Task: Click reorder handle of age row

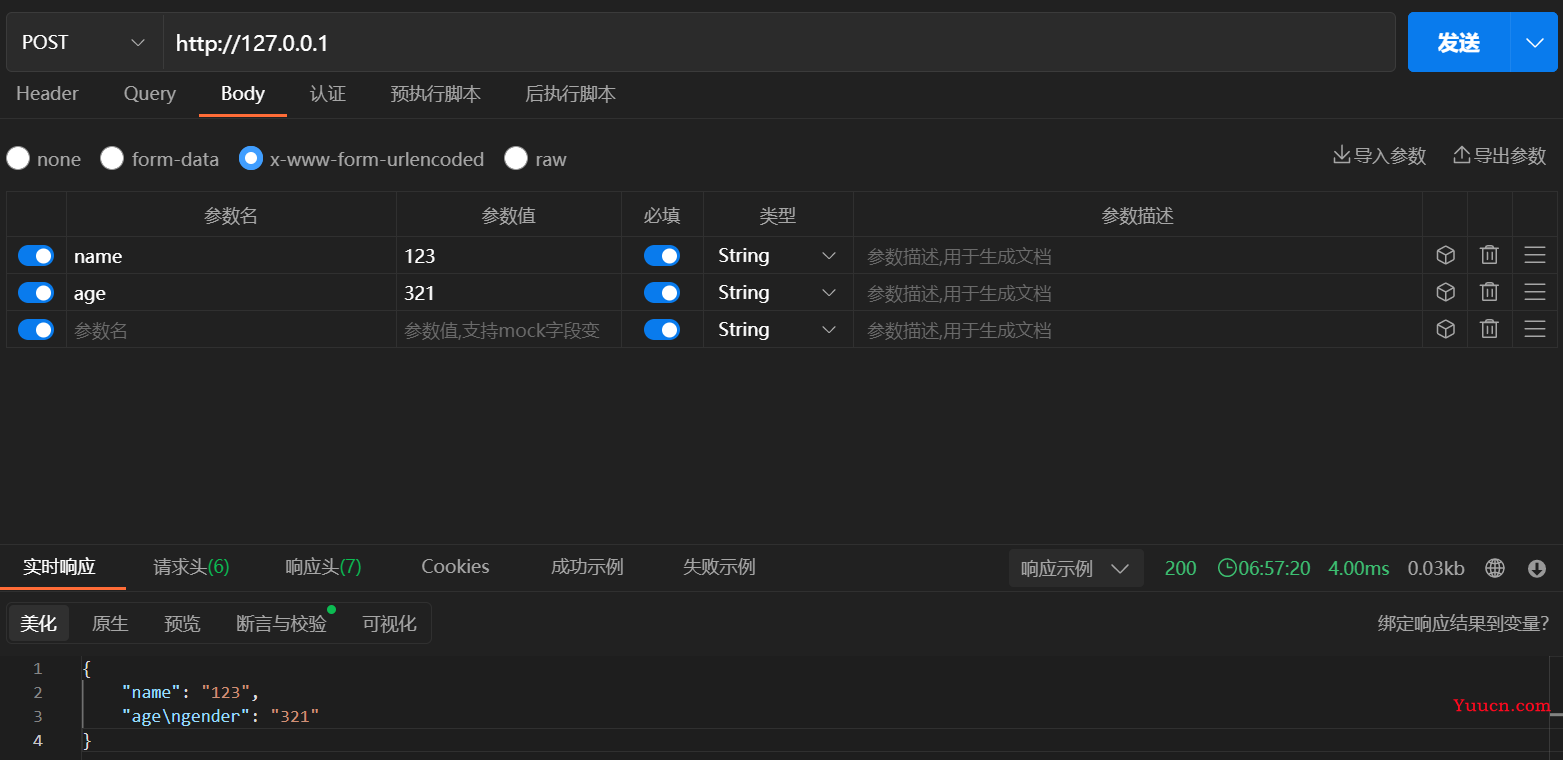Action: coord(1535,293)
